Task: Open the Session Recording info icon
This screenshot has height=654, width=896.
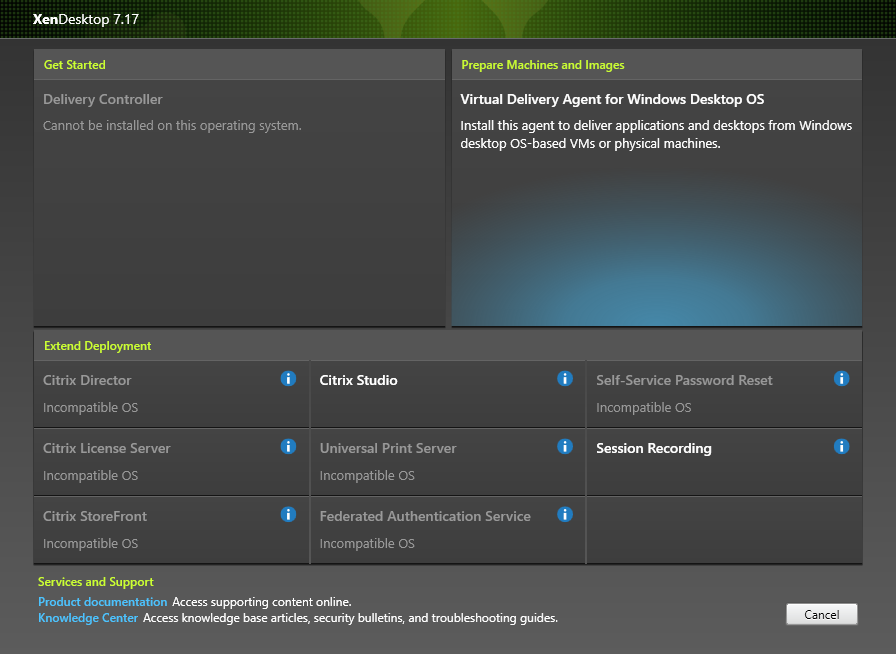Action: pos(841,446)
